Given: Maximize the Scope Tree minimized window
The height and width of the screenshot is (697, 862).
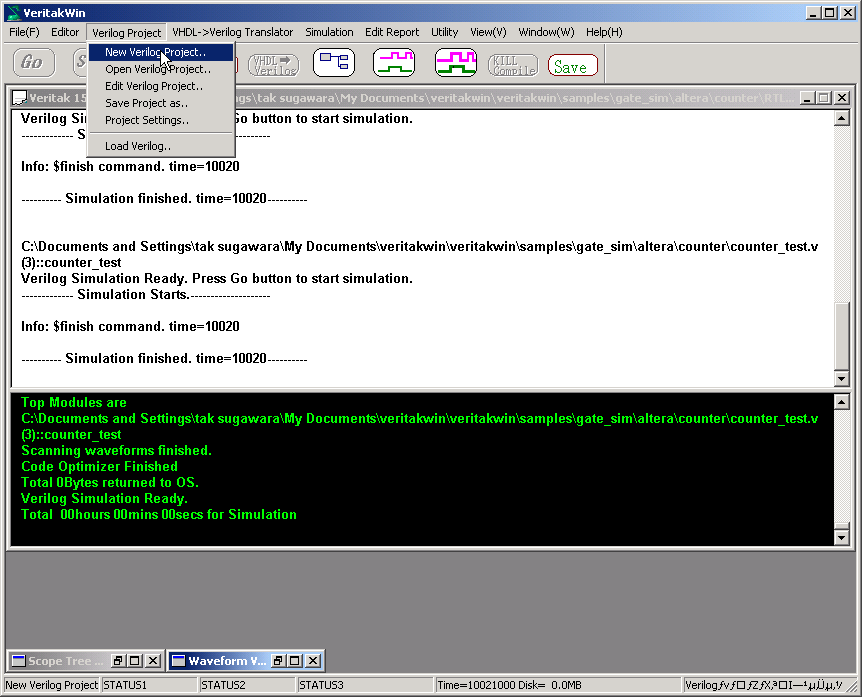Looking at the screenshot, I should pos(135,661).
